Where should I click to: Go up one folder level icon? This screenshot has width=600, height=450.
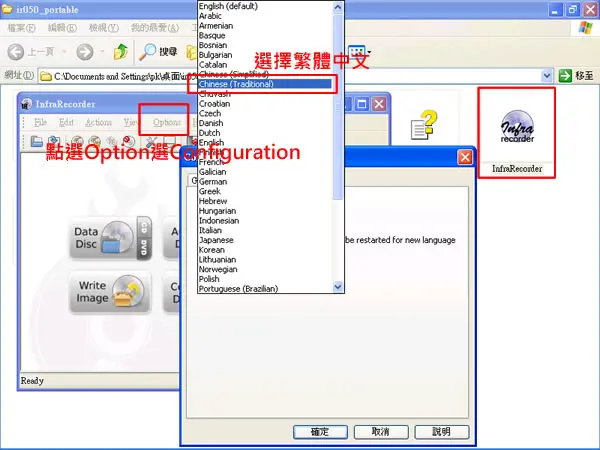121,52
